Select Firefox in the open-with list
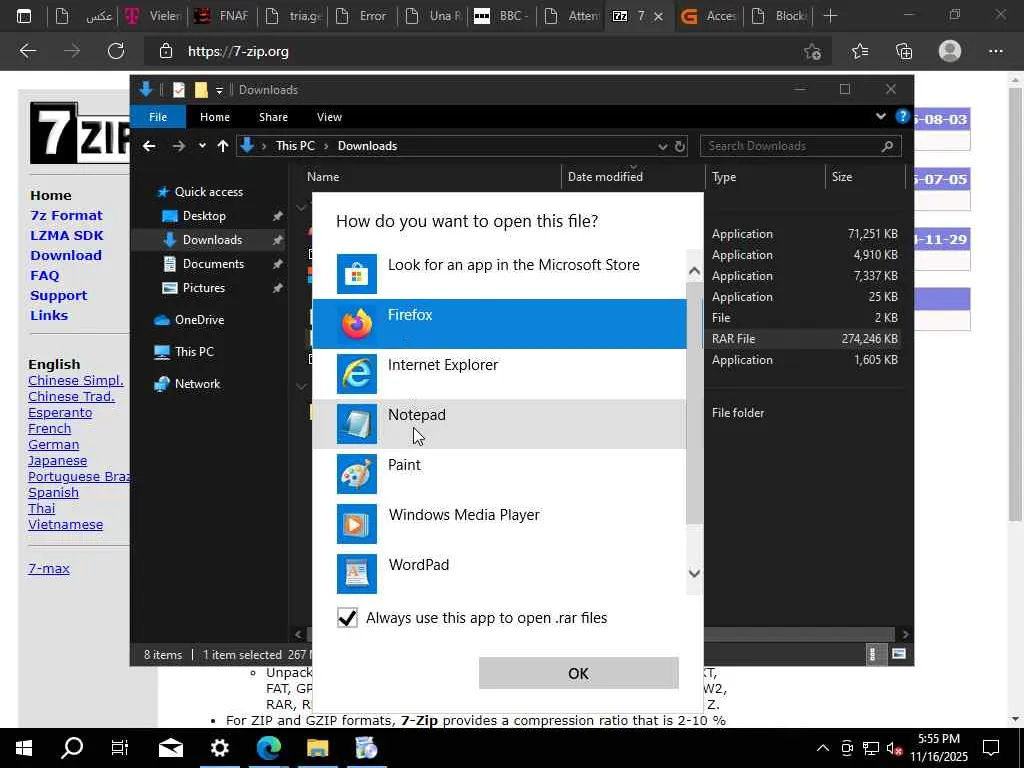This screenshot has width=1024, height=768. 500,324
